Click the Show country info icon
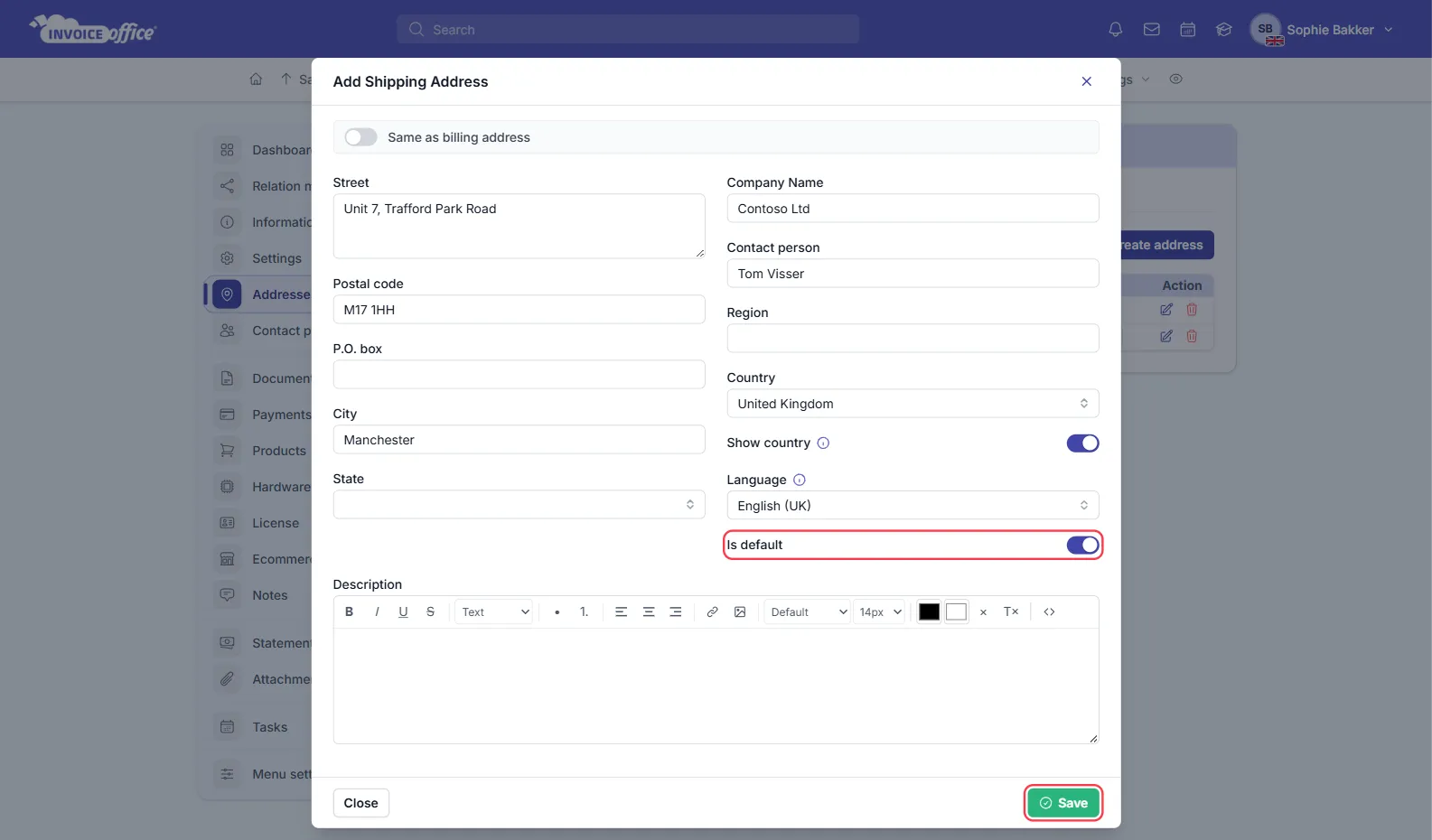The height and width of the screenshot is (840, 1432). click(x=823, y=443)
